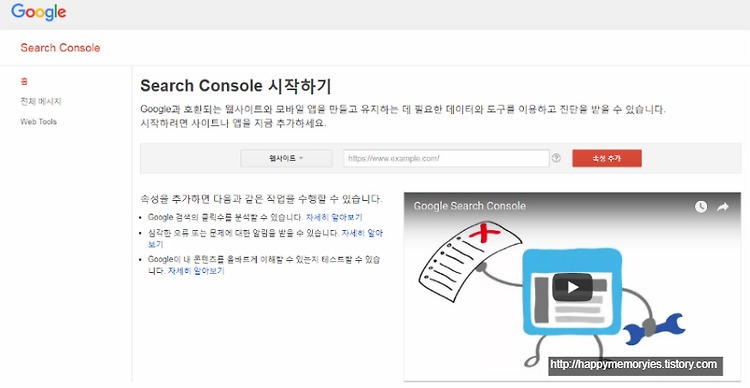Click the red 속성 추가 button

tap(607, 158)
